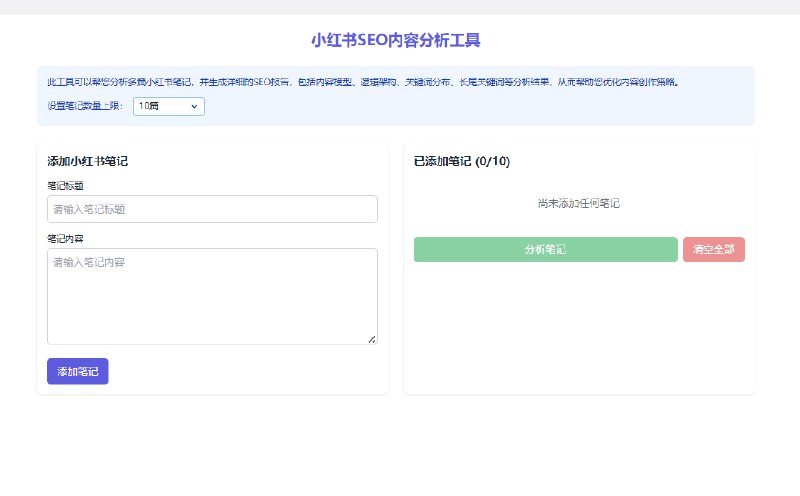Viewport: 800px width, 496px height.
Task: Click the 设置笔记数量上限 label
Action: 85,106
